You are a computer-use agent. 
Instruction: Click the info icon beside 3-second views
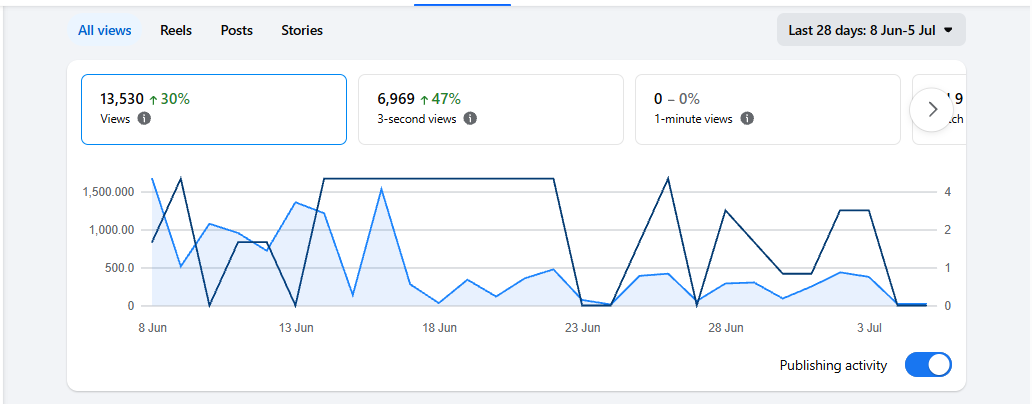470,119
